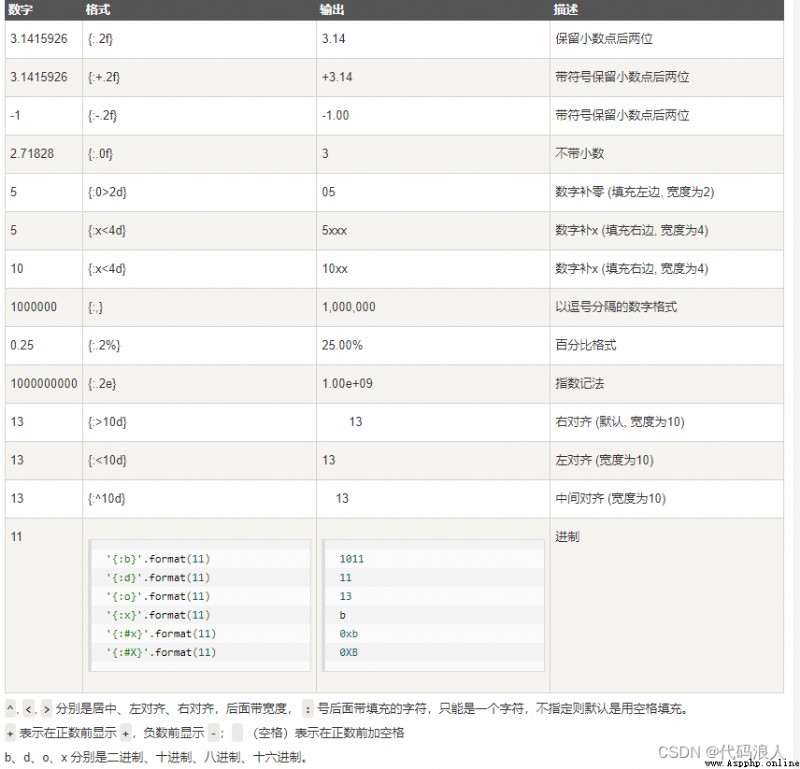Screen dimensions: 800x769
Task: Click the code line '{:o}'.format(11)
Action: pyautogui.click(x=158, y=596)
